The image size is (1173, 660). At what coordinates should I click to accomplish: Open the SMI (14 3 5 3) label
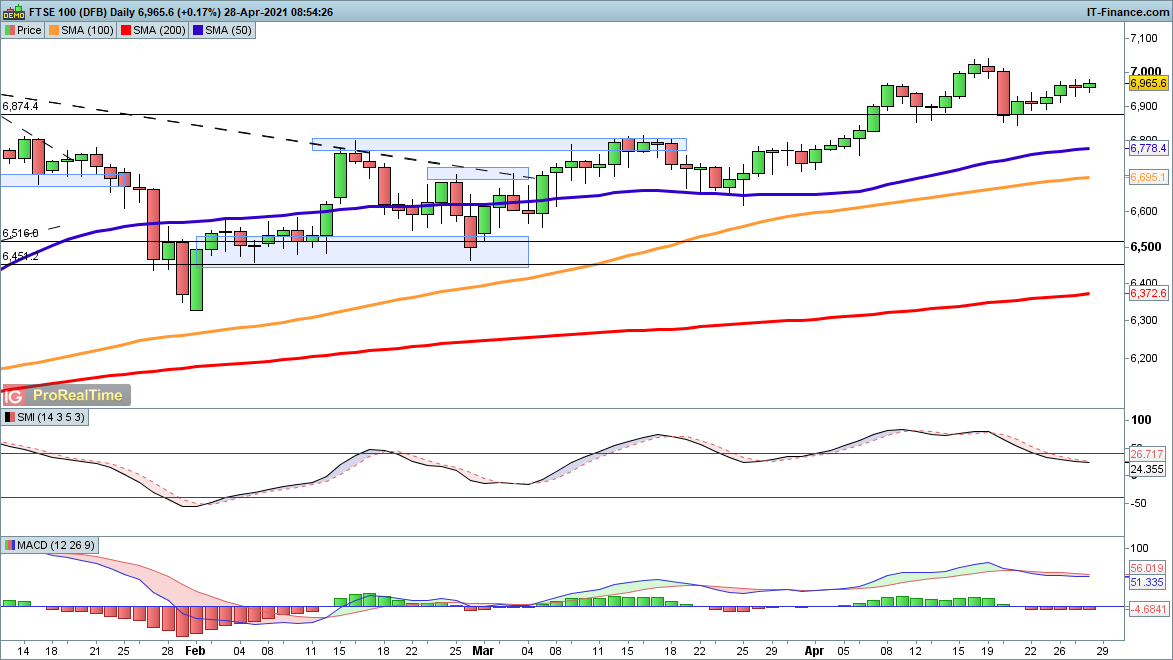click(x=51, y=417)
